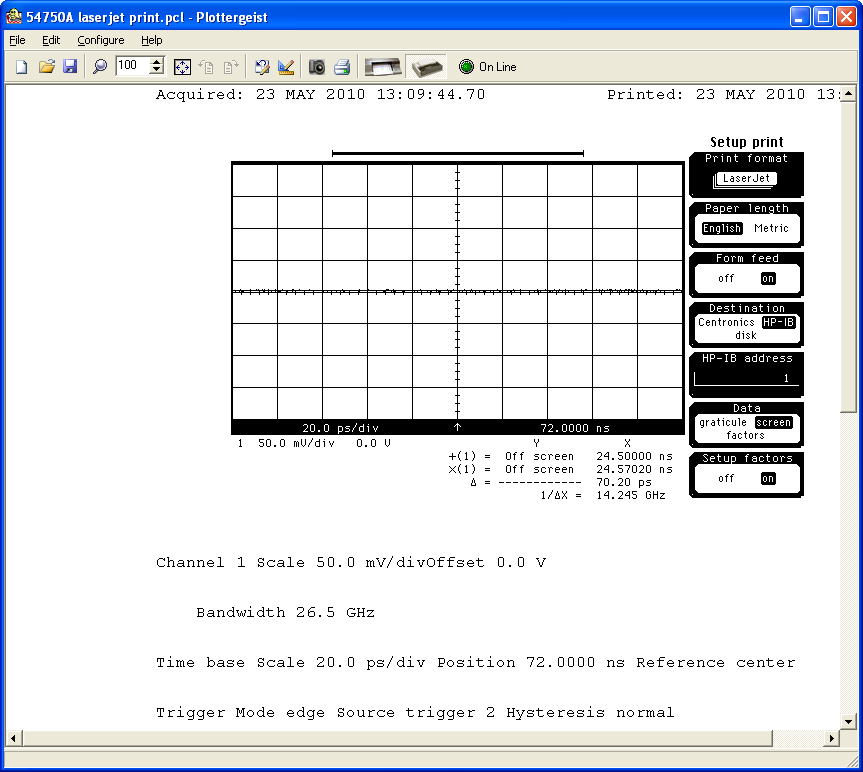Image resolution: width=863 pixels, height=772 pixels.
Task: Decrease zoom with the stepper down arrow
Action: (158, 70)
